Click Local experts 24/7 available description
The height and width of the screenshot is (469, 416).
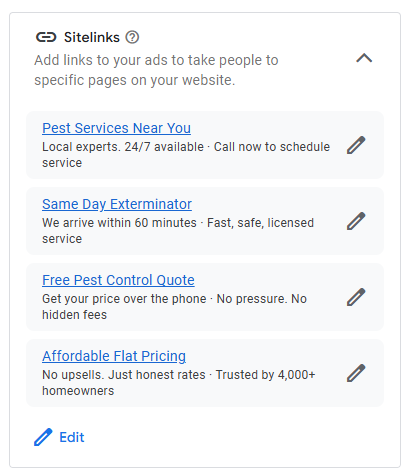(123, 147)
